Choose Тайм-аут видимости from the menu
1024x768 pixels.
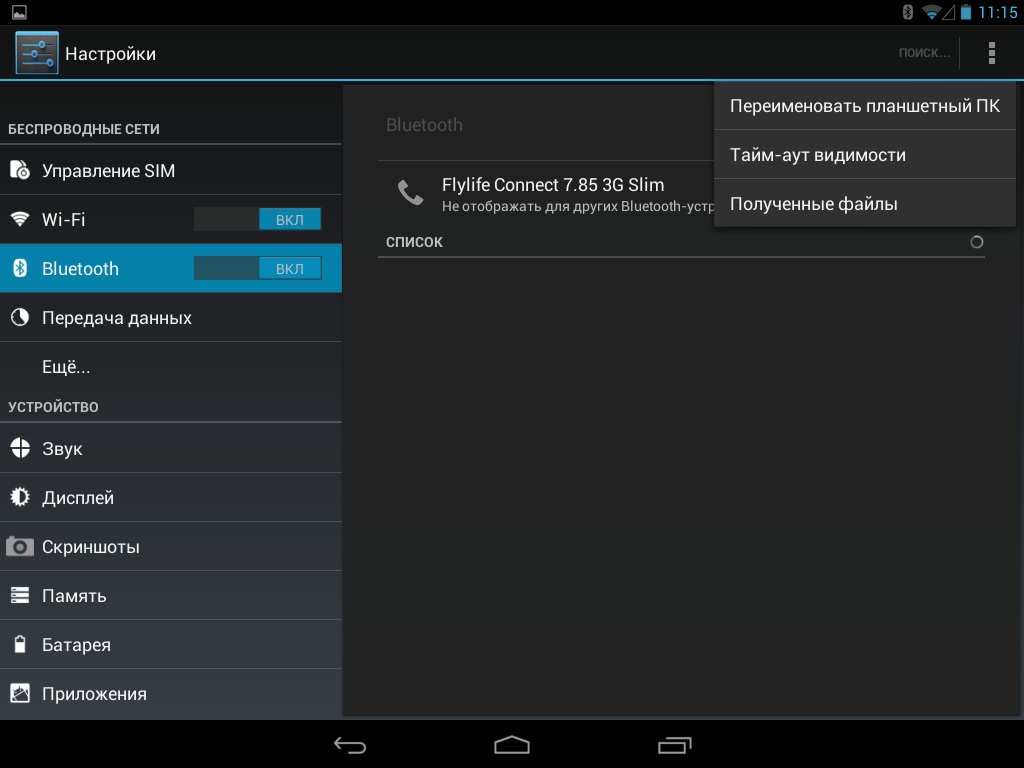coord(864,155)
